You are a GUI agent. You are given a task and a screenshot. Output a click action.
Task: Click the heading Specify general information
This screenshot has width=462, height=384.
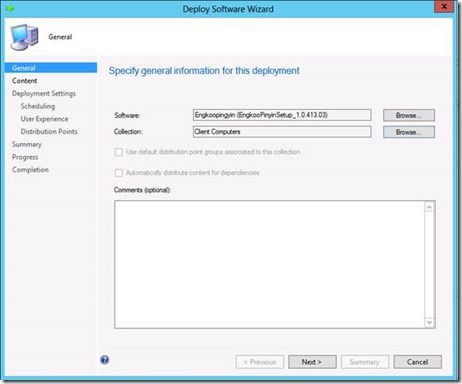204,71
